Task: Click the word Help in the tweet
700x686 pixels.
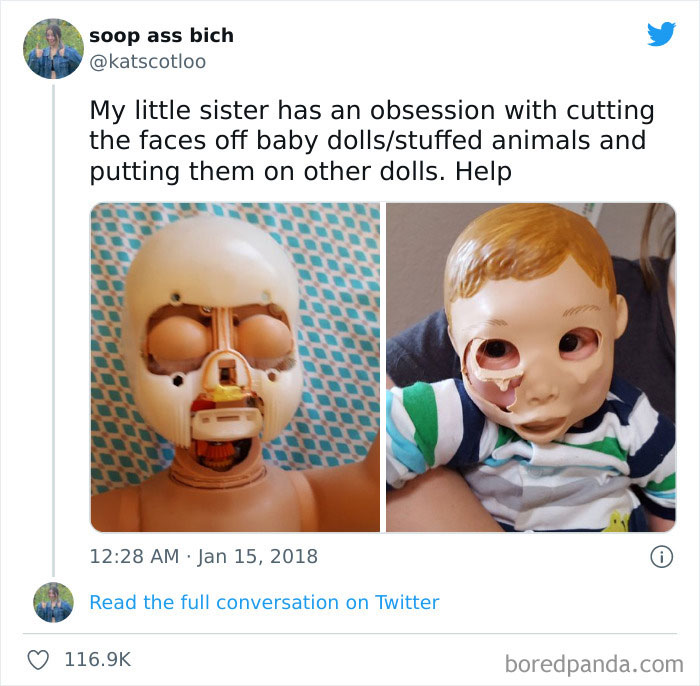Action: [x=483, y=171]
